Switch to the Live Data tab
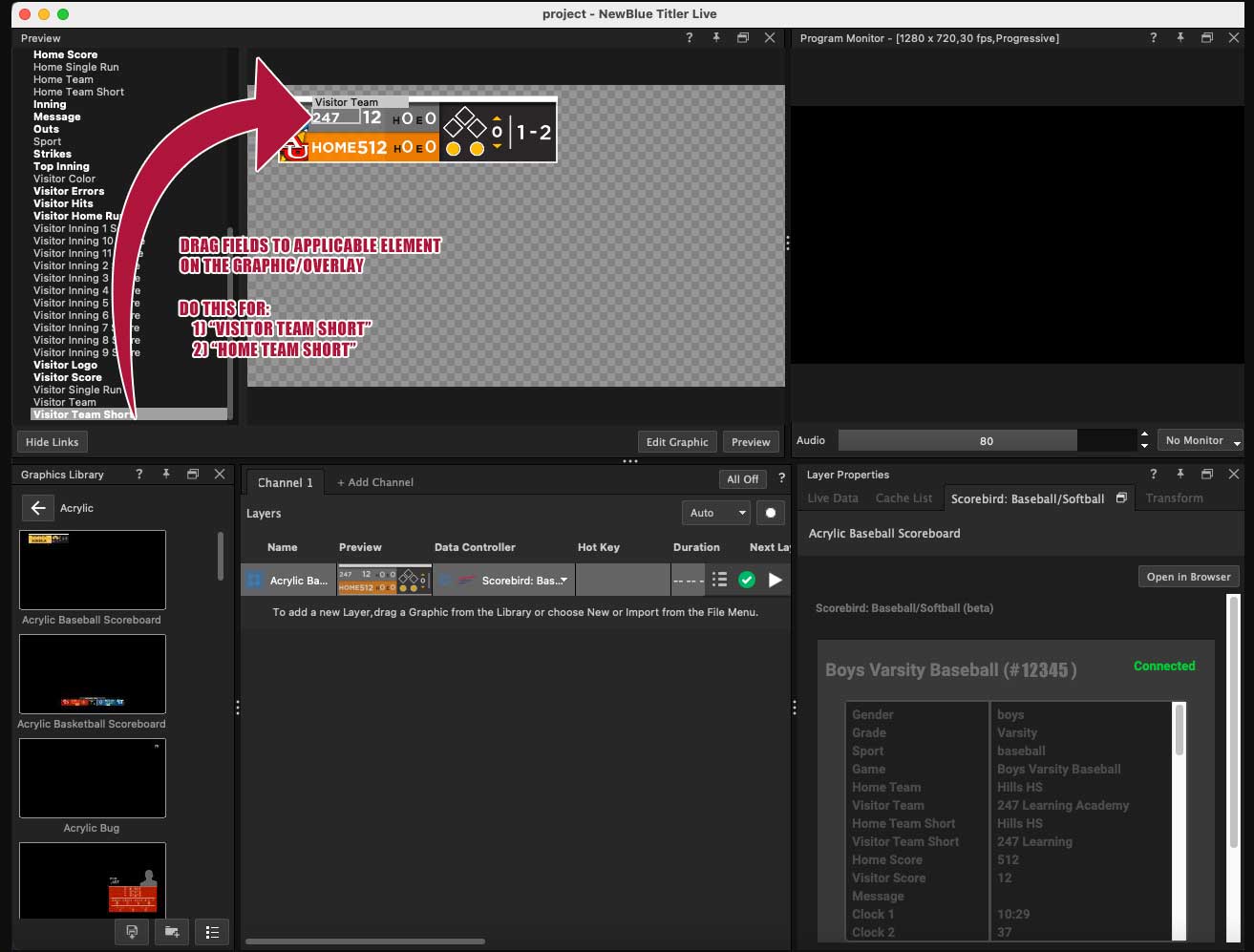 click(832, 498)
